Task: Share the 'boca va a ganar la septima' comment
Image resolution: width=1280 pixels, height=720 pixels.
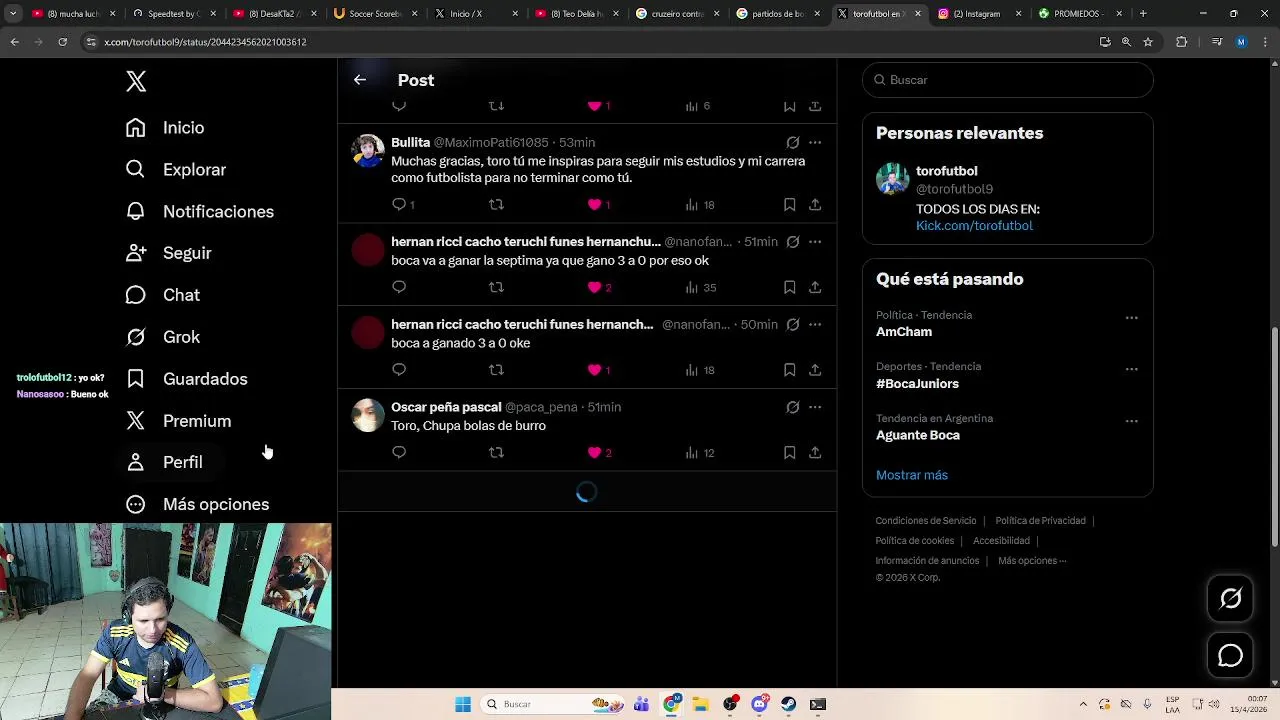Action: (815, 287)
